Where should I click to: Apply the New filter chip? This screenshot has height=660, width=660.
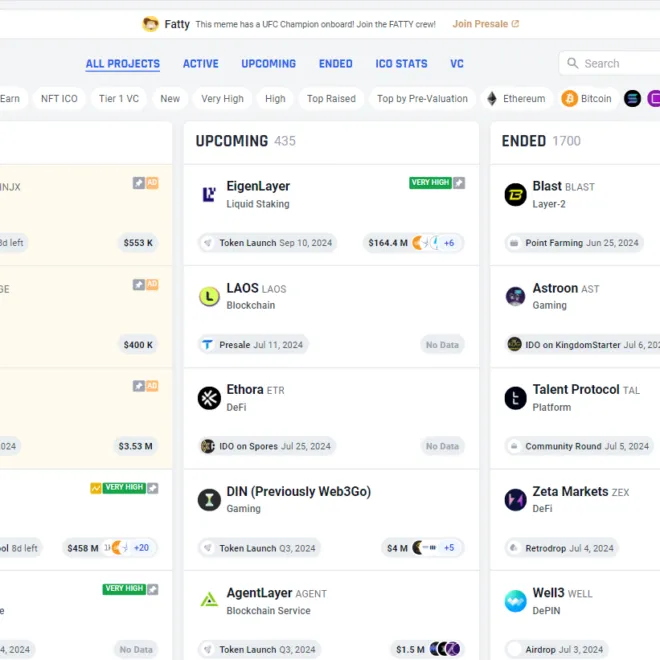[x=170, y=98]
